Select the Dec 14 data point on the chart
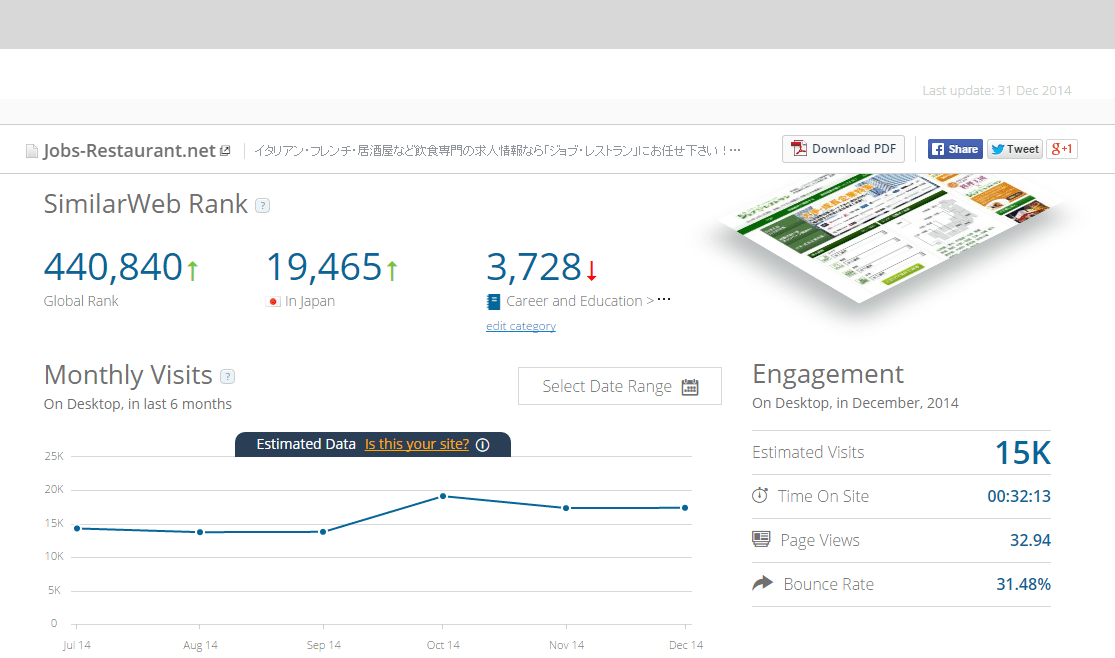Image resolution: width=1115 pixels, height=658 pixels. [685, 508]
